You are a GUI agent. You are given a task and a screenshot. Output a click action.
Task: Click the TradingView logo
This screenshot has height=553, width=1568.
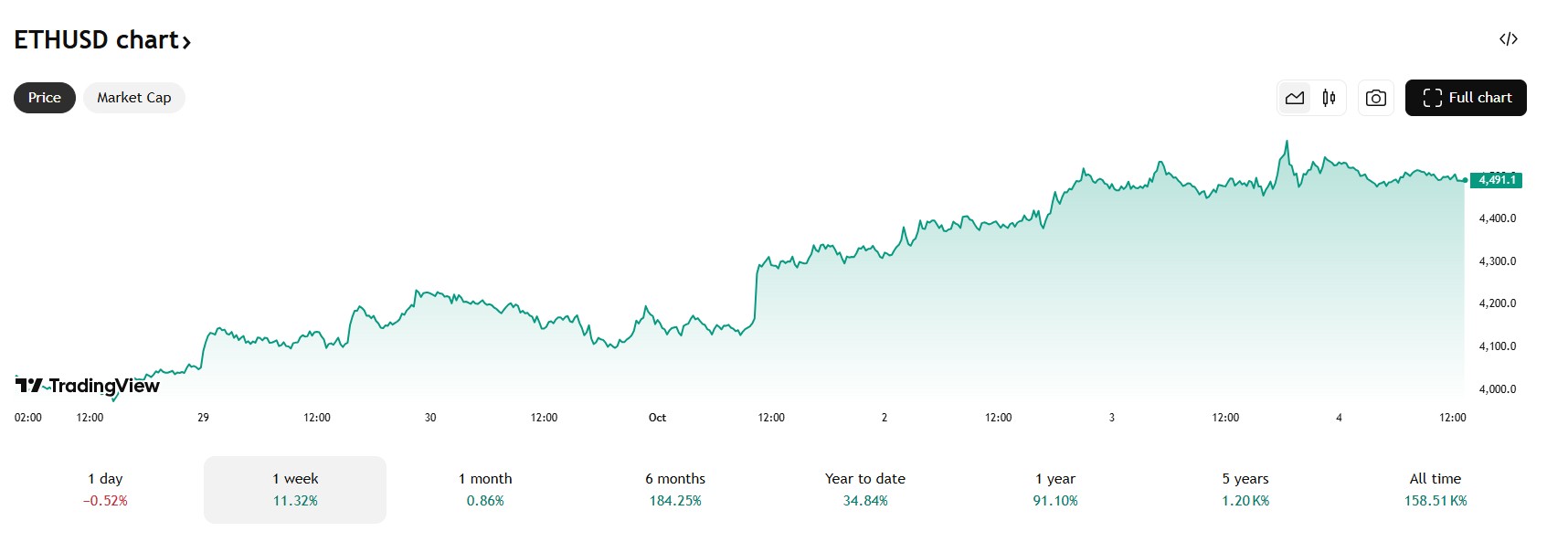coord(88,386)
